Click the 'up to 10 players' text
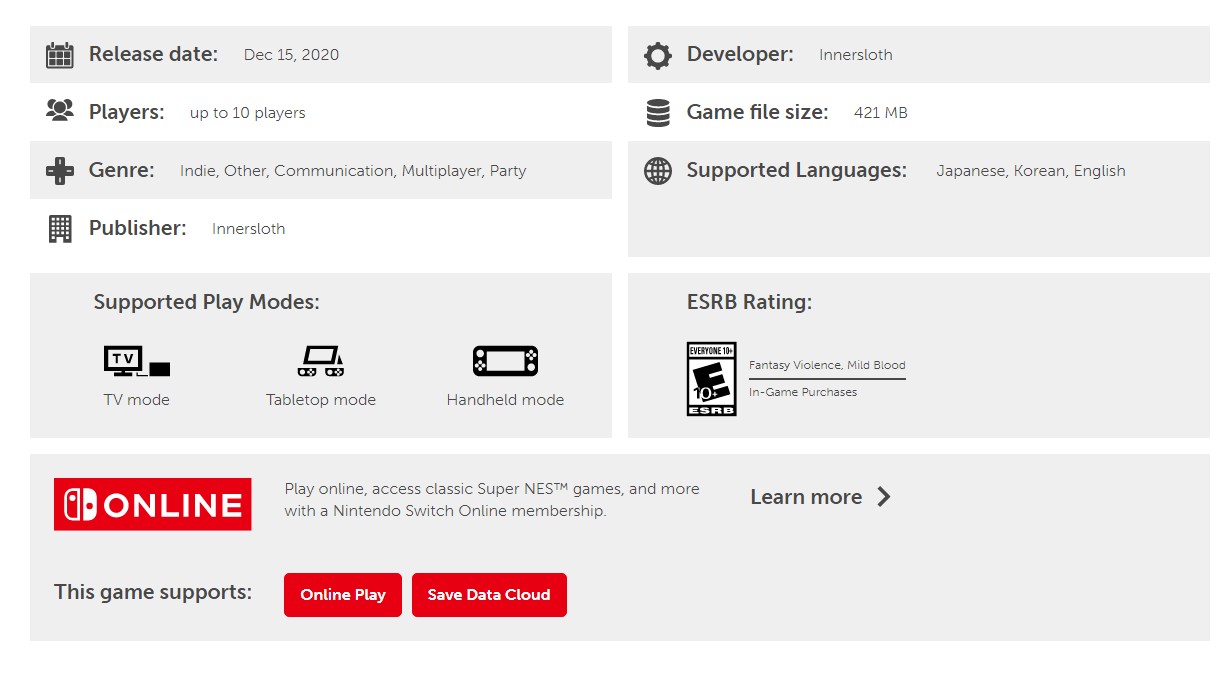 248,113
